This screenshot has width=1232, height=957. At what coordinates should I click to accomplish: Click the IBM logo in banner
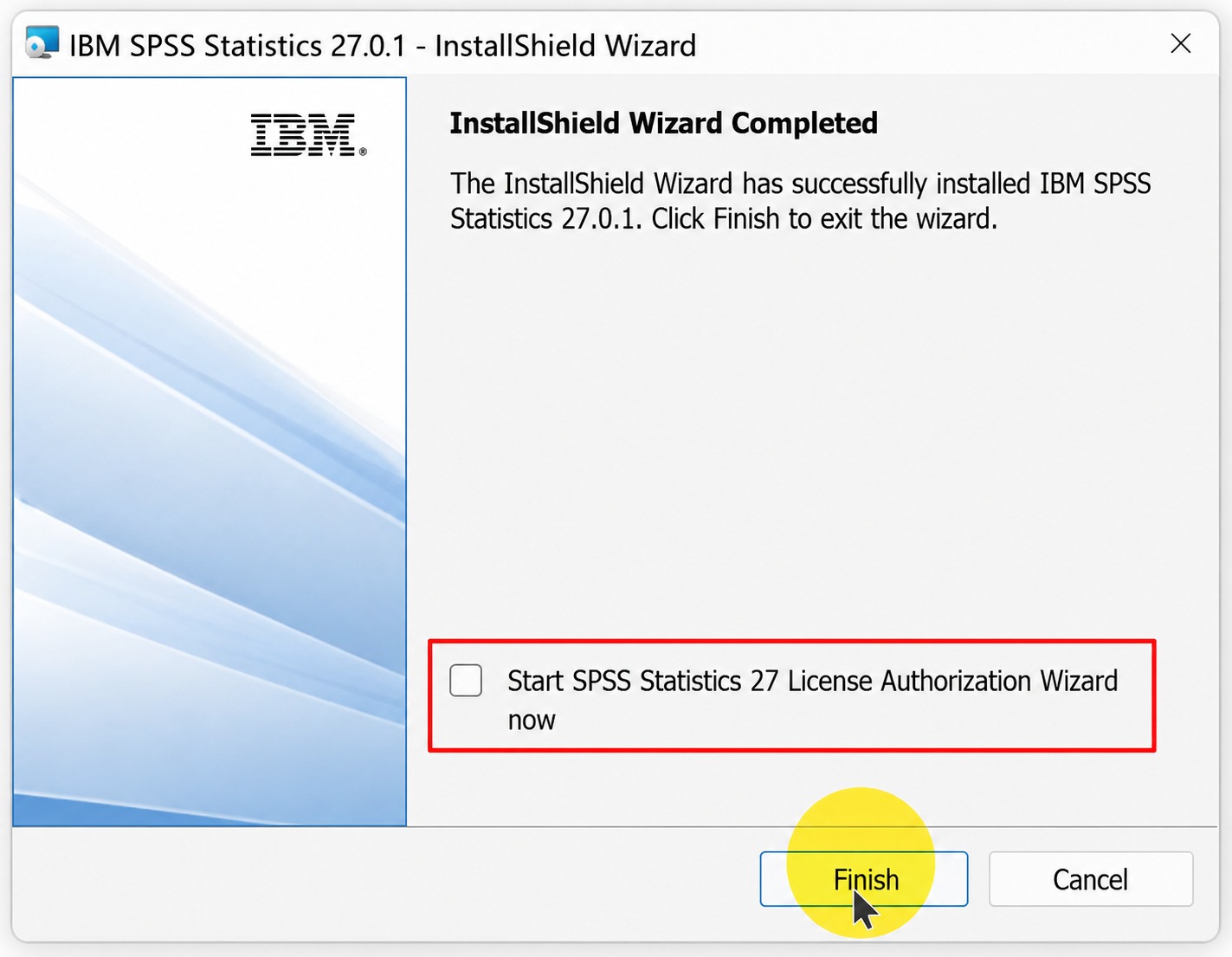click(308, 134)
